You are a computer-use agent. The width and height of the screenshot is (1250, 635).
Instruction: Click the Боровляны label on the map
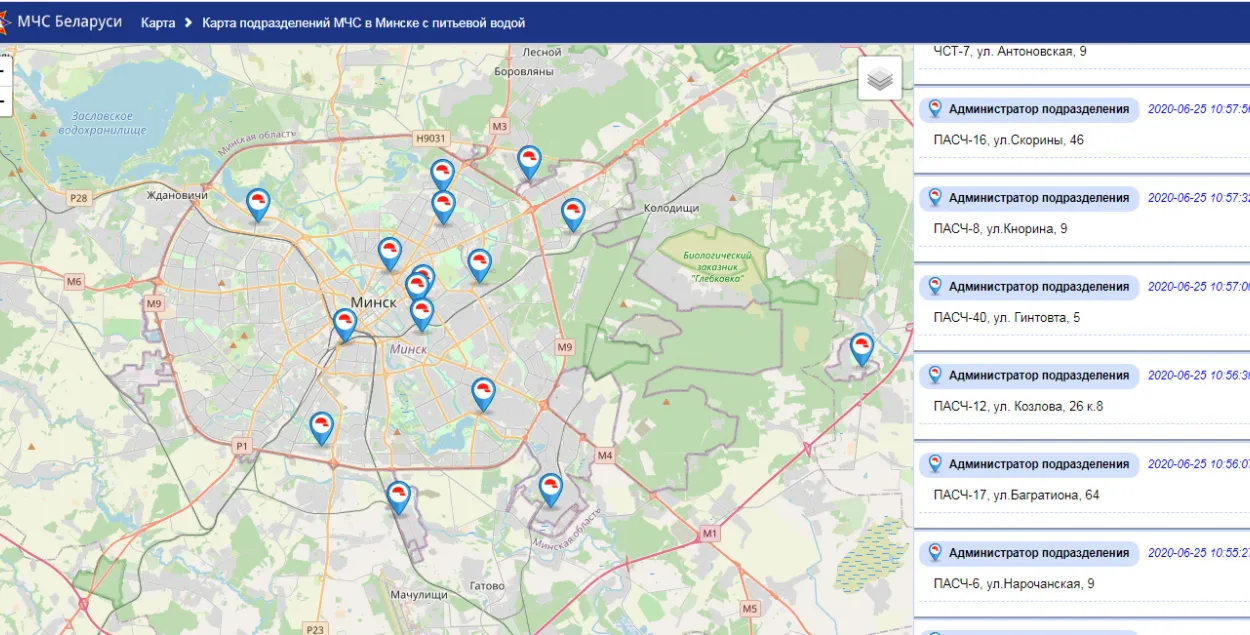pyautogui.click(x=524, y=71)
